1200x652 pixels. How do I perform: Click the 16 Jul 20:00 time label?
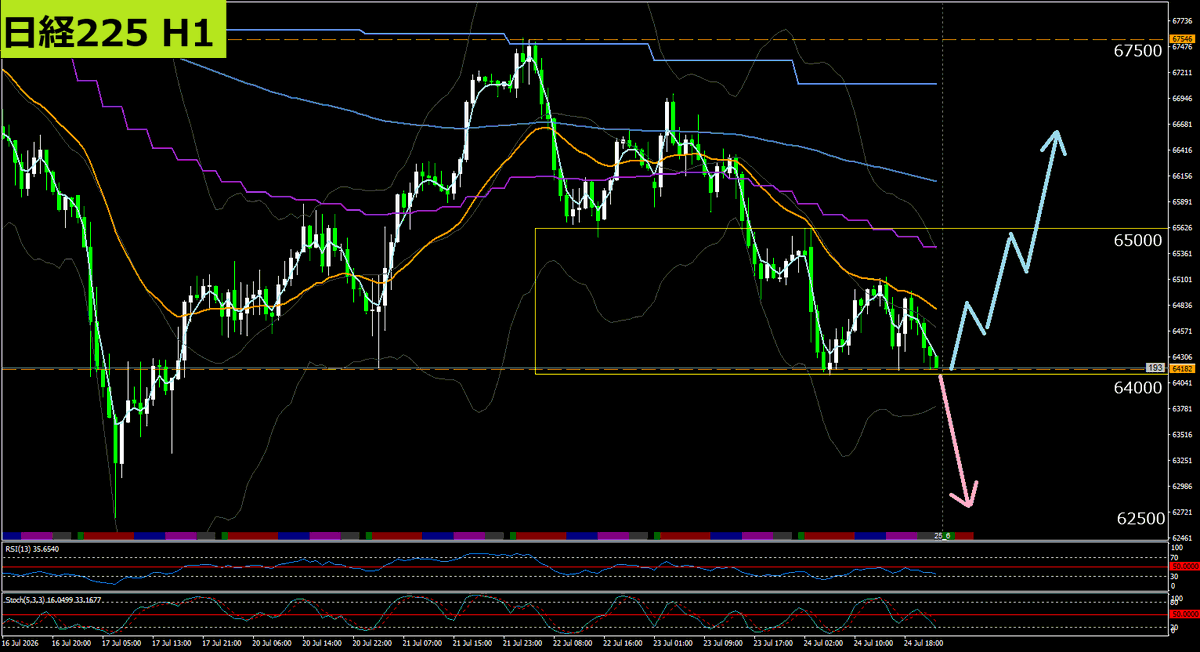pos(72,644)
